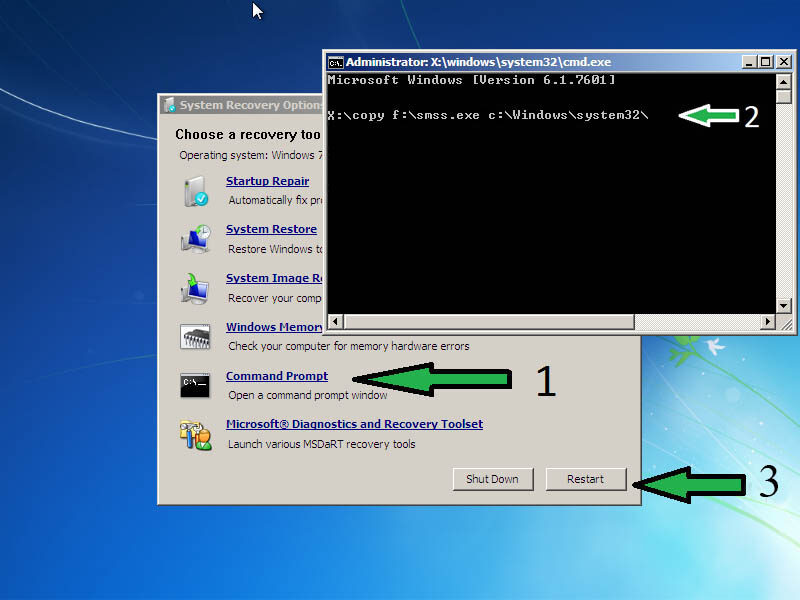Open the Windows Memory Diagnostic link
Image resolution: width=800 pixels, height=600 pixels.
point(274,327)
